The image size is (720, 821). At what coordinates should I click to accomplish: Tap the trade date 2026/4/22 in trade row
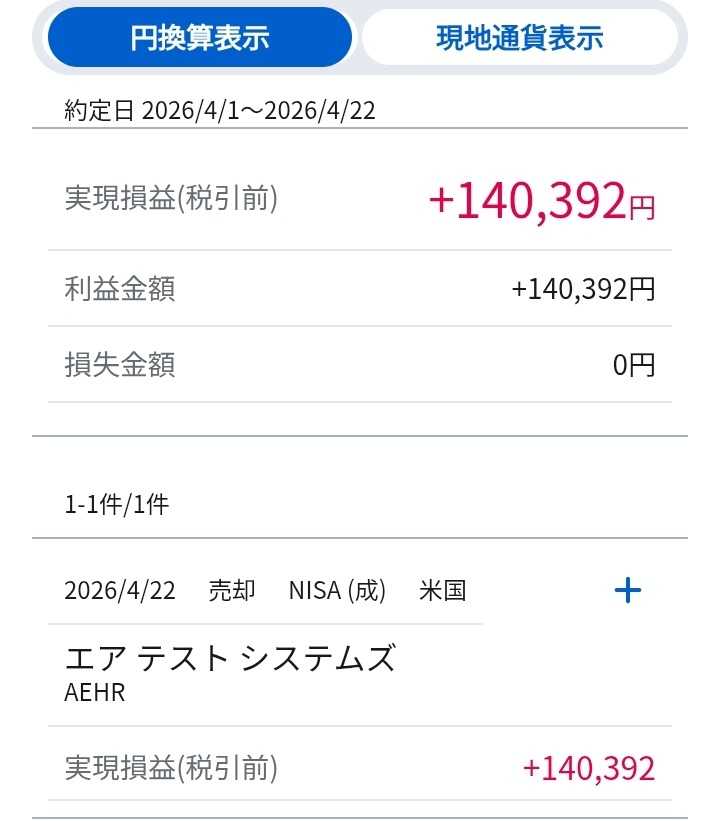(x=120, y=591)
